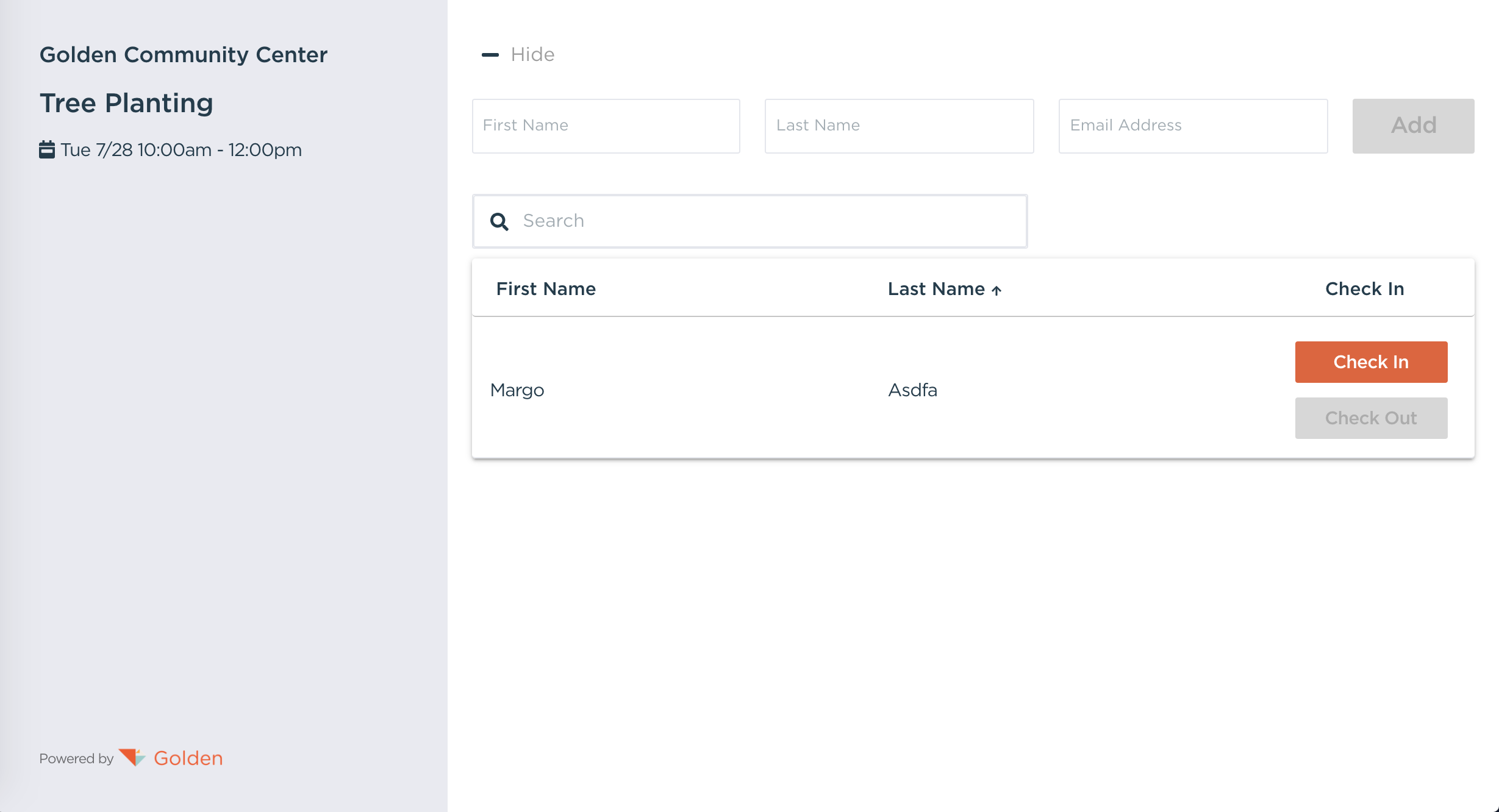Viewport: 1499px width, 812px height.
Task: Collapse the add volunteer form via Hide
Action: click(532, 55)
